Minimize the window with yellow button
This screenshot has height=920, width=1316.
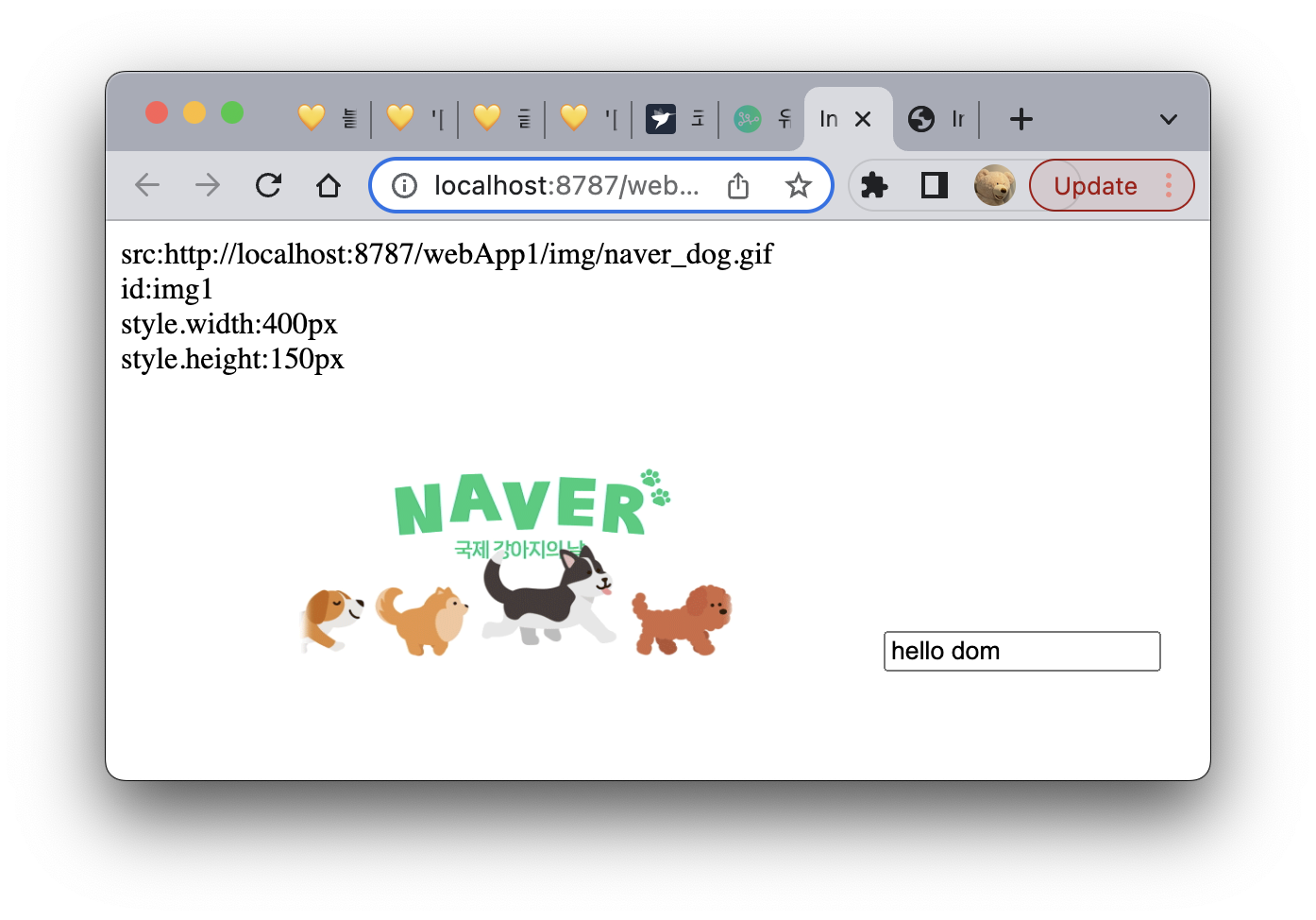pos(194,112)
